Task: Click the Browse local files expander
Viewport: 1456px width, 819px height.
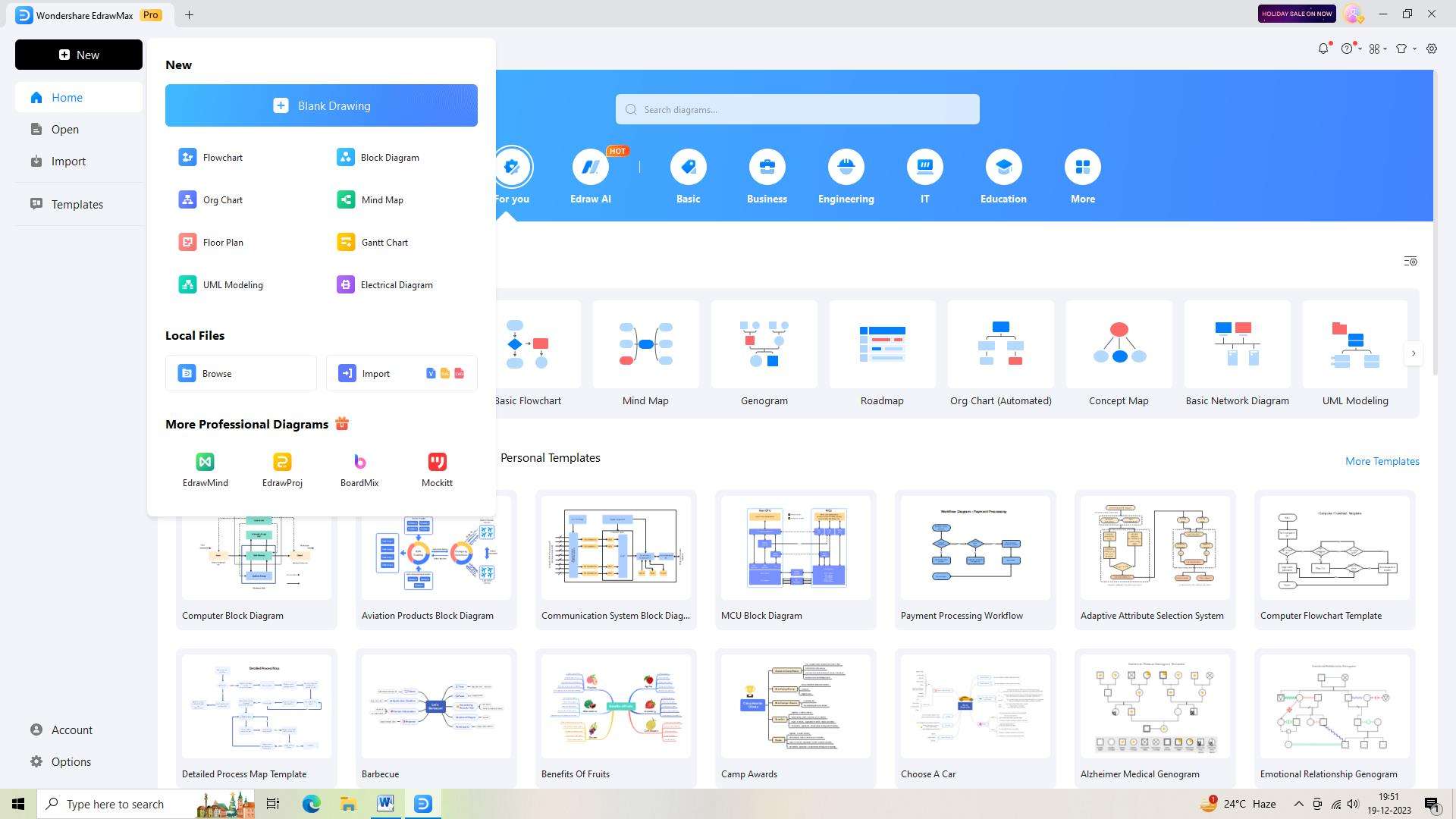Action: (241, 373)
